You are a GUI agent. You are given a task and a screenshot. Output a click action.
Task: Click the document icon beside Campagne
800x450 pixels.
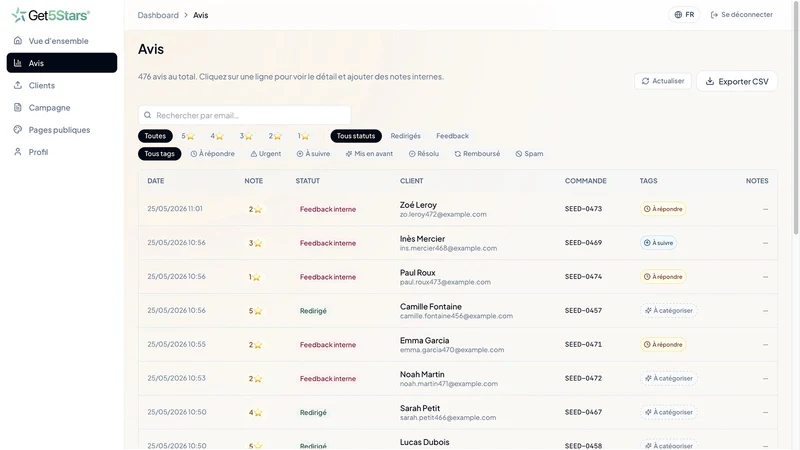point(18,107)
